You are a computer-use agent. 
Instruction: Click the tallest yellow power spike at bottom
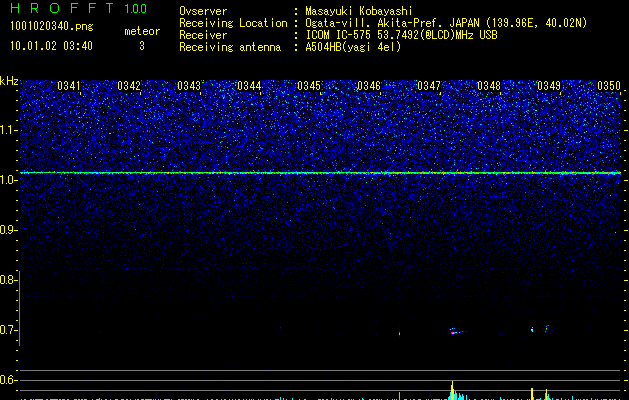[x=452, y=390]
